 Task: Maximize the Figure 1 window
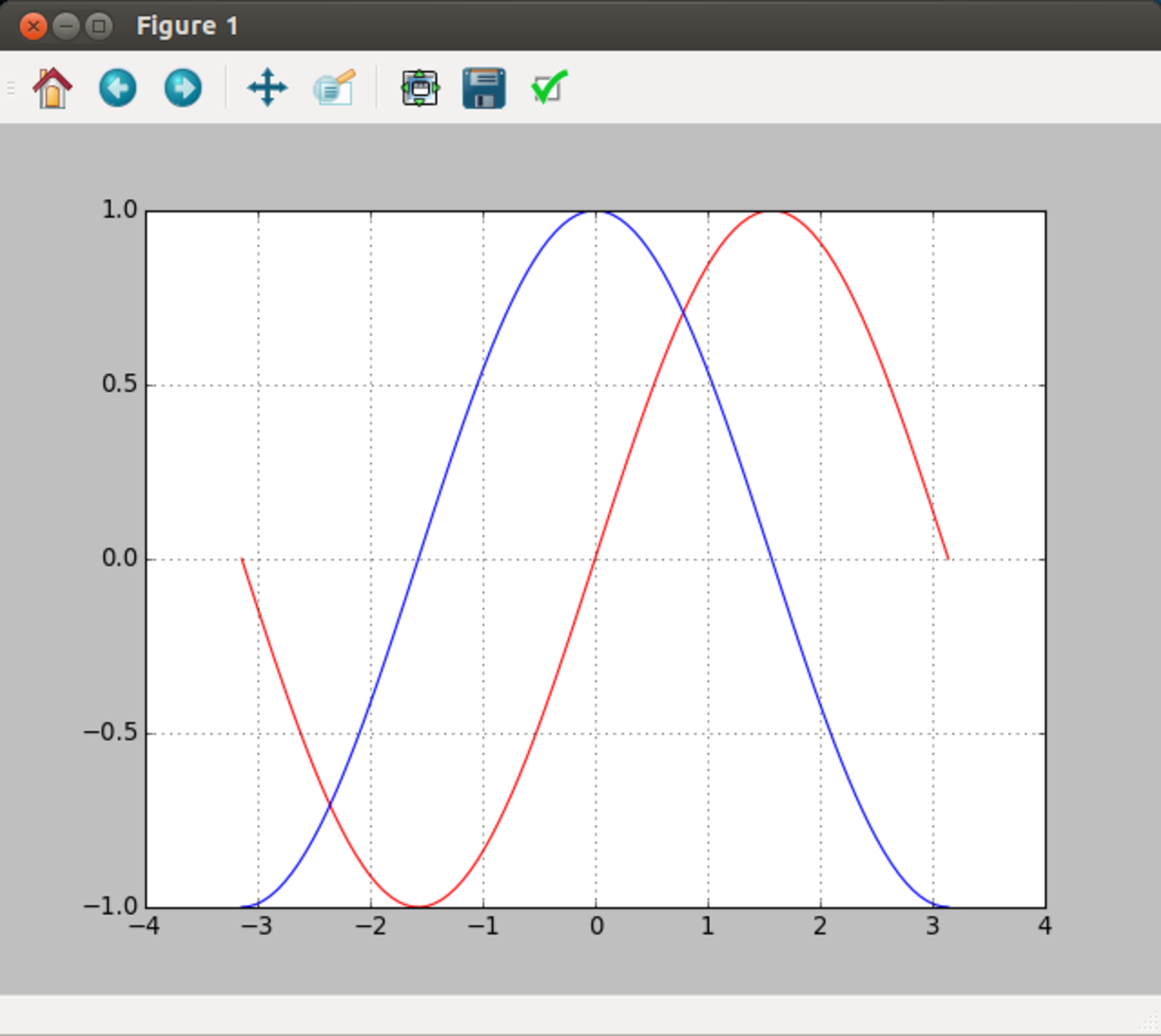pos(98,26)
